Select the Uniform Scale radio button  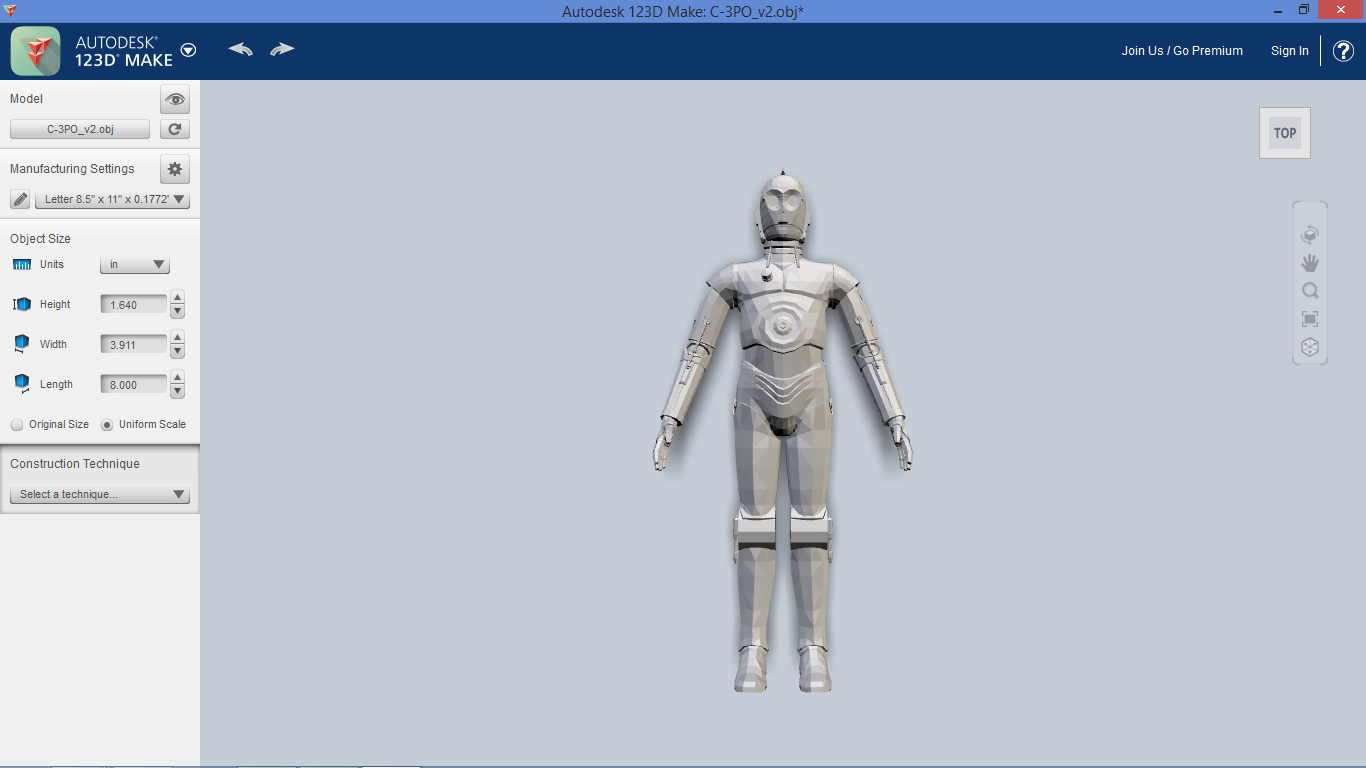pyautogui.click(x=107, y=424)
